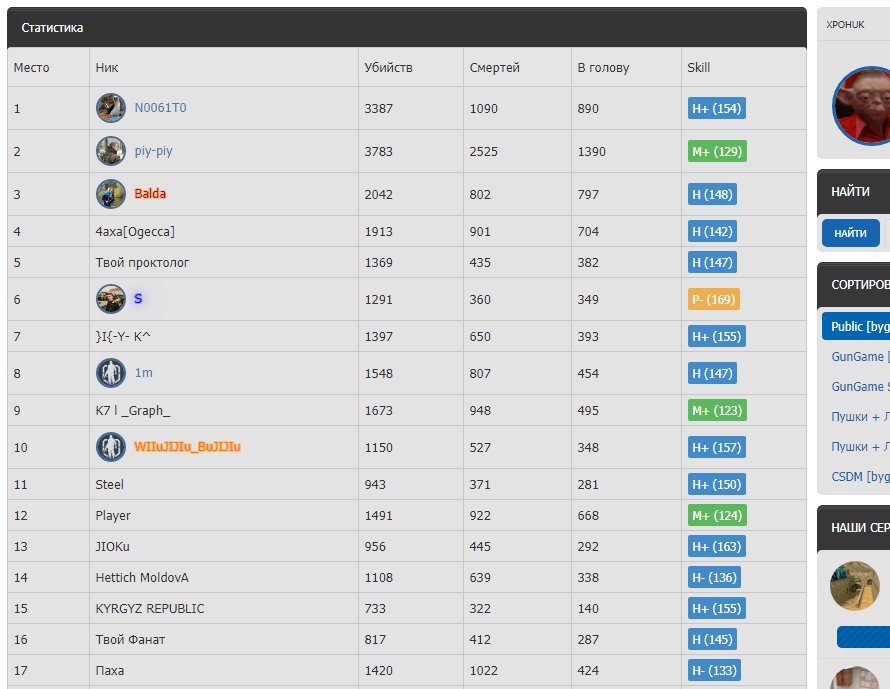Viewport: 890px width, 689px height.
Task: Click the Skill column header
Action: pos(698,68)
